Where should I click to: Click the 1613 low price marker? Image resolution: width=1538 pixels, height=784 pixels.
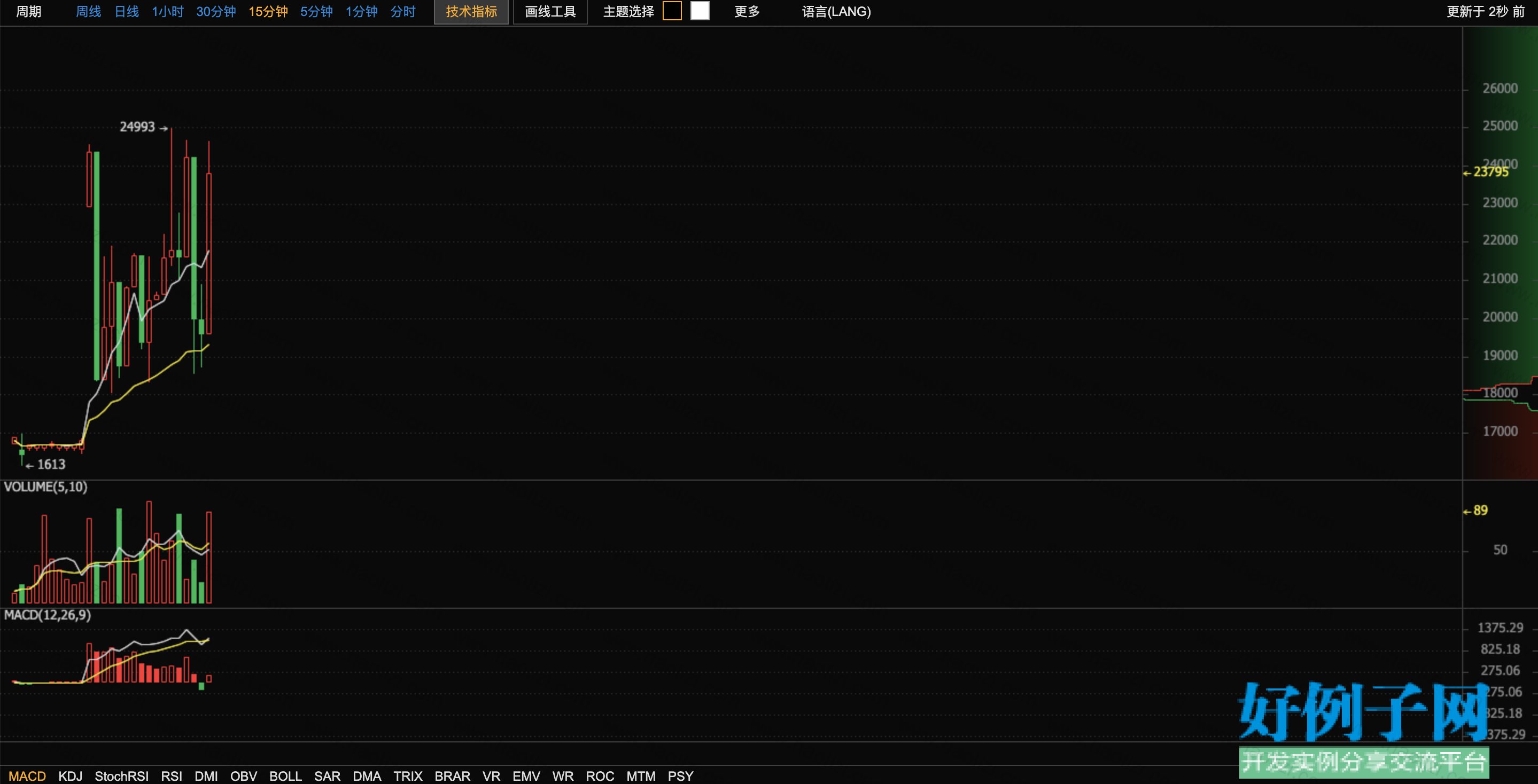coord(46,464)
